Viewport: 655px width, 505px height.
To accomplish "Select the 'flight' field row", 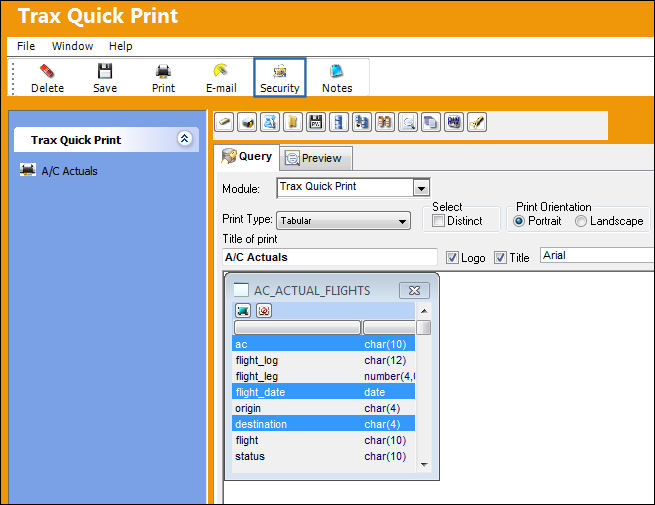I will pos(324,440).
